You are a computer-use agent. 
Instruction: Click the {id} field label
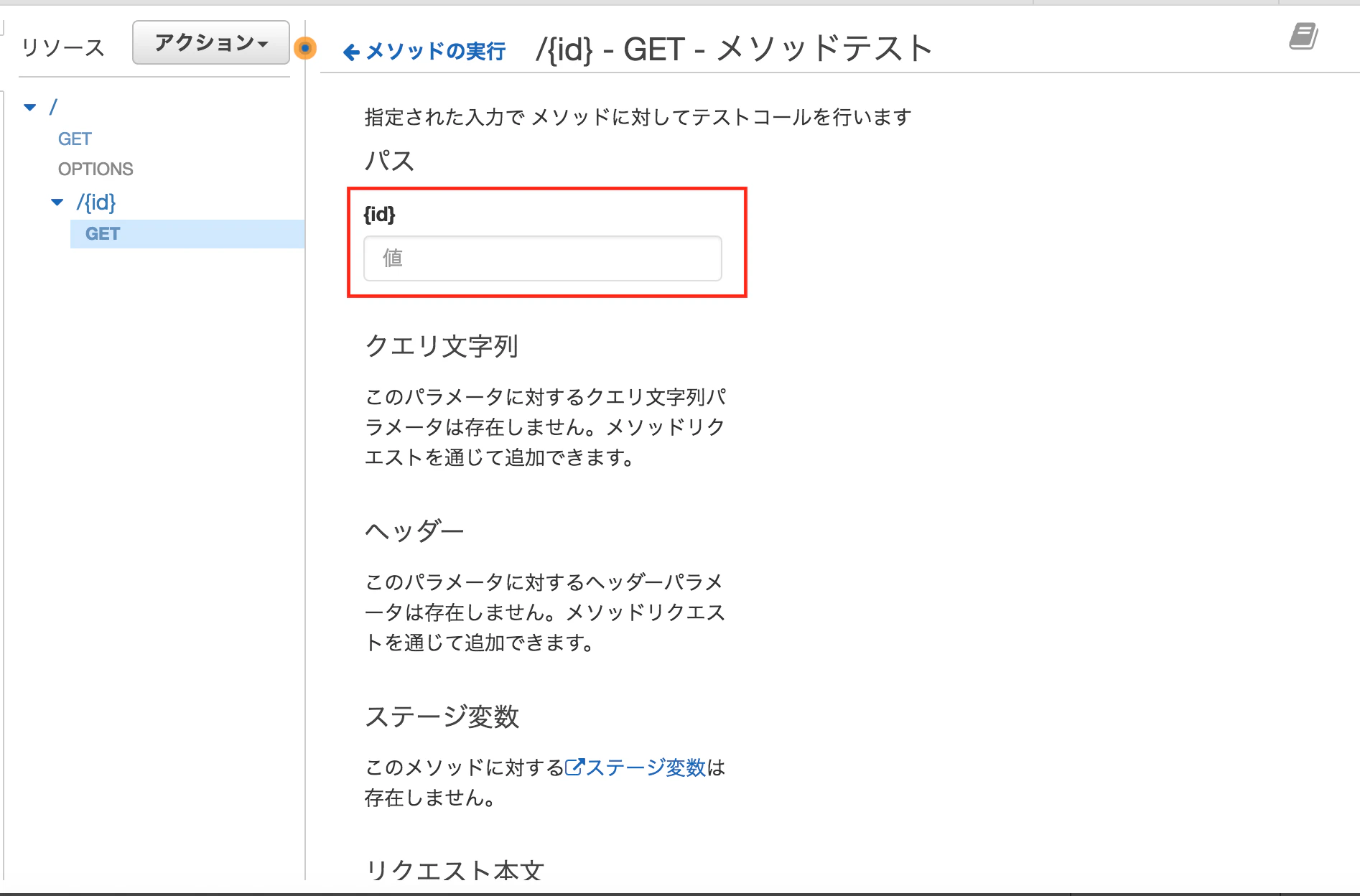point(380,214)
